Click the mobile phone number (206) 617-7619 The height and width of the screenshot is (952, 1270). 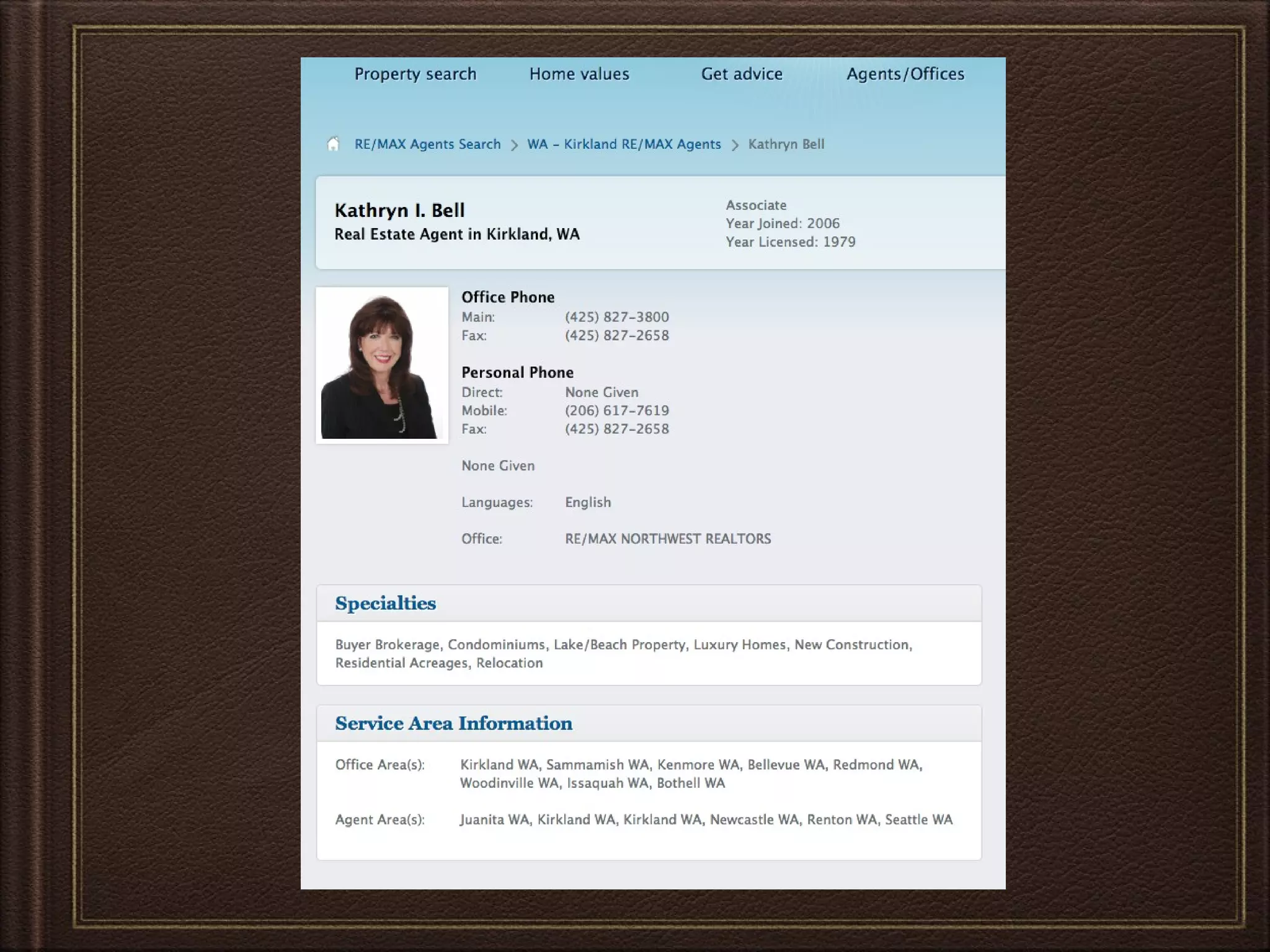[616, 410]
